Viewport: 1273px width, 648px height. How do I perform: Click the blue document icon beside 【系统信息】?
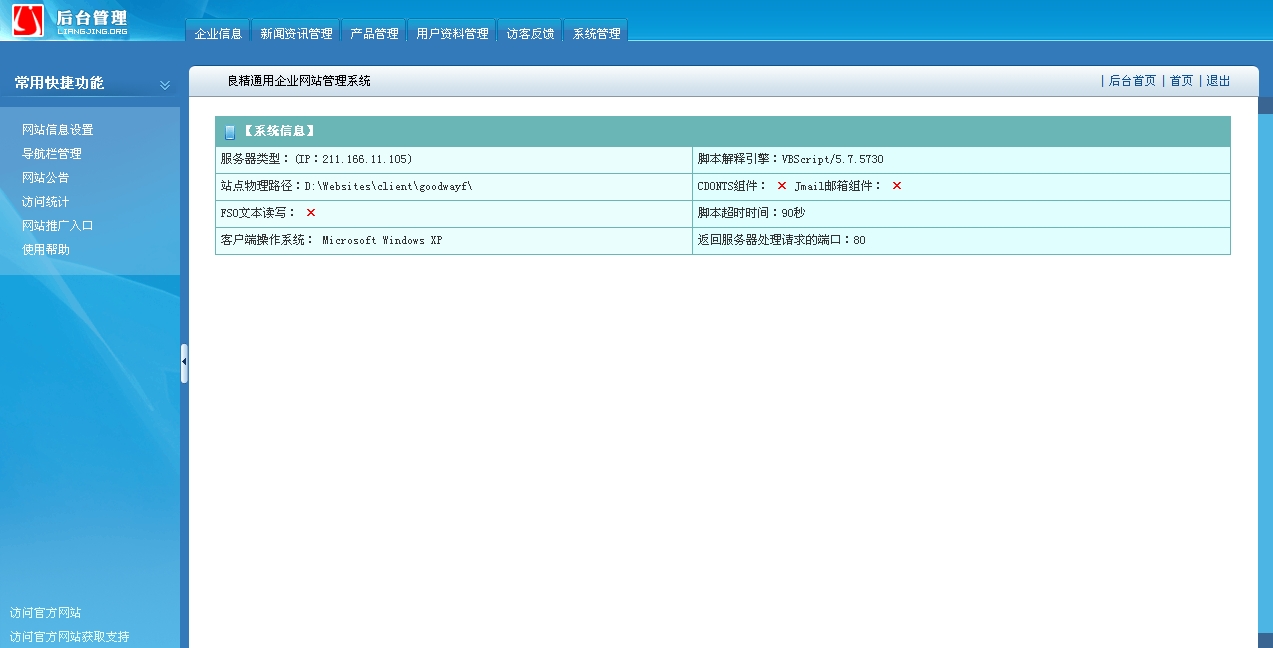(x=228, y=131)
